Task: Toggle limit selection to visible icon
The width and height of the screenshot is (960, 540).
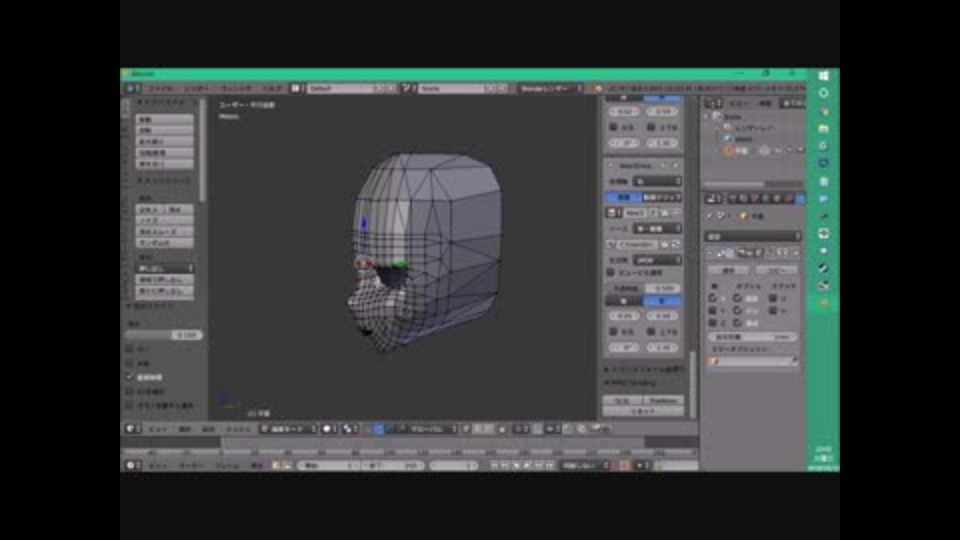Action: pyautogui.click(x=502, y=429)
